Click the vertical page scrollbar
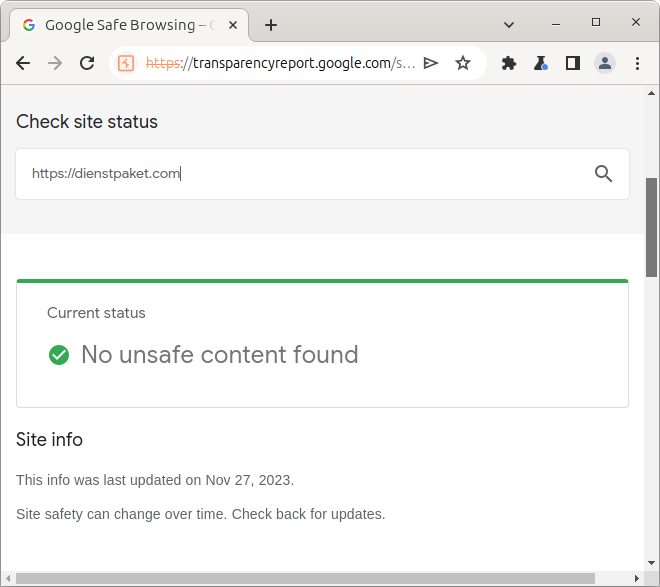The width and height of the screenshot is (660, 587). pos(652,226)
